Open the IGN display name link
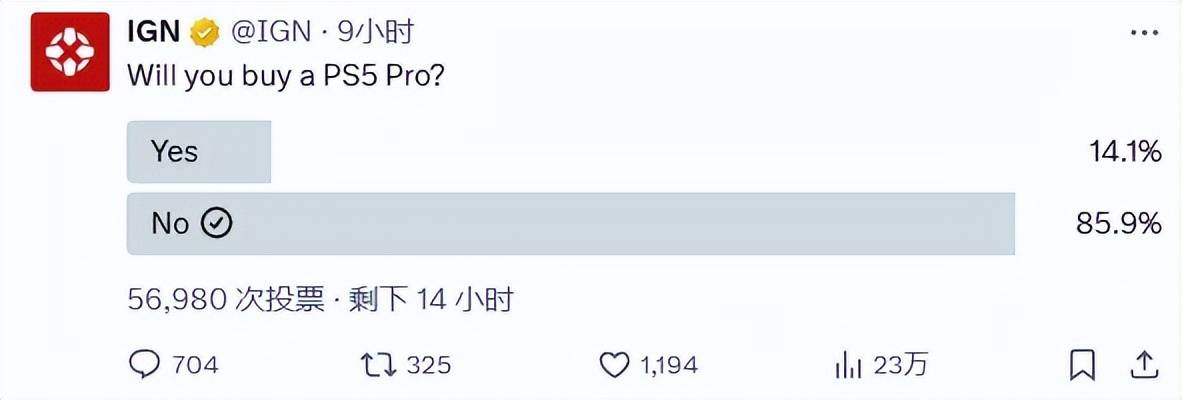 (x=153, y=32)
